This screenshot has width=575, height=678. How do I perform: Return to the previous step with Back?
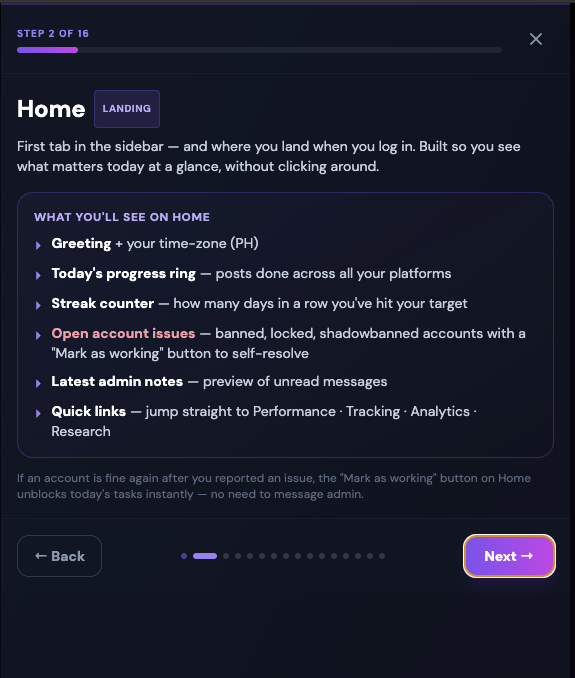point(60,556)
